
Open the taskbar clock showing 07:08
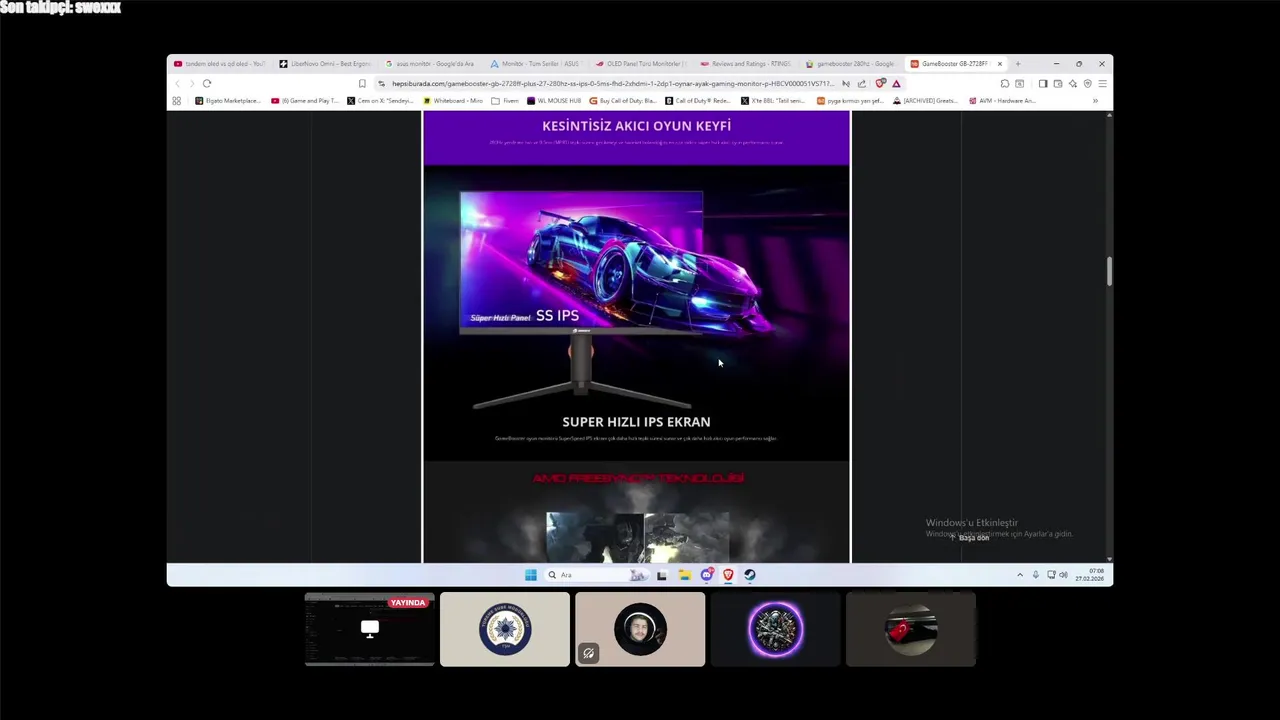coord(1090,575)
